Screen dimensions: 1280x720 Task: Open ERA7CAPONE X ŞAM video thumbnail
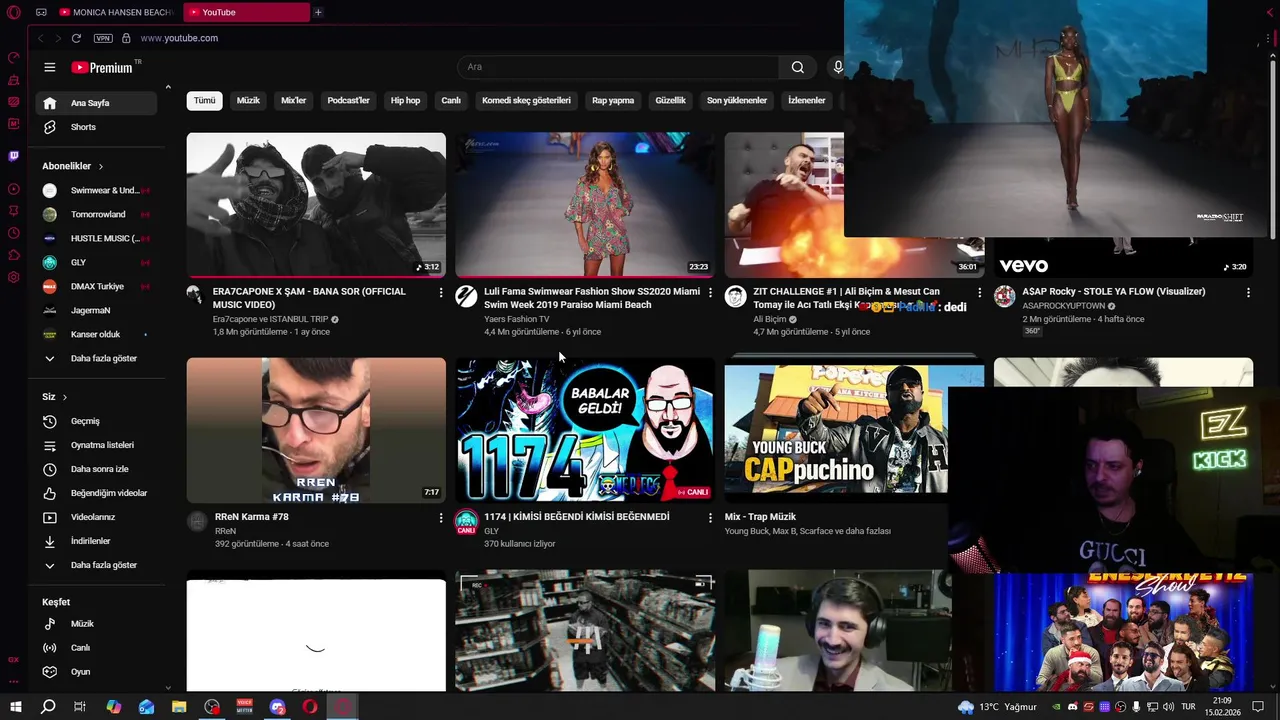point(316,205)
